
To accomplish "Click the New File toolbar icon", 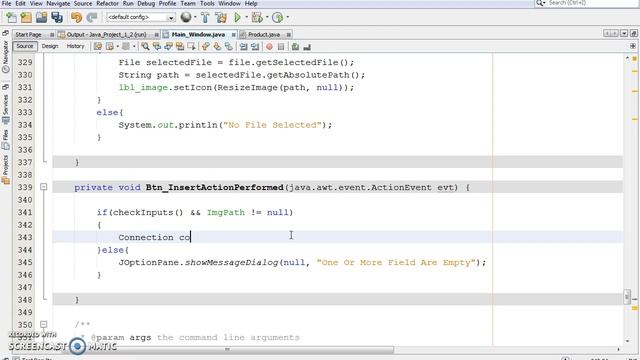I will (11, 18).
